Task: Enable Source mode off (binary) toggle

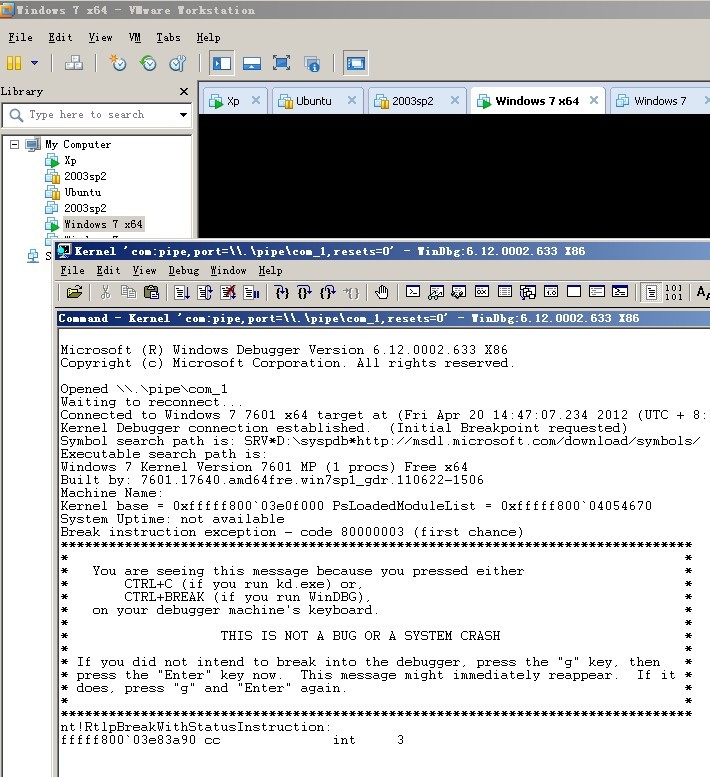Action: click(x=673, y=292)
